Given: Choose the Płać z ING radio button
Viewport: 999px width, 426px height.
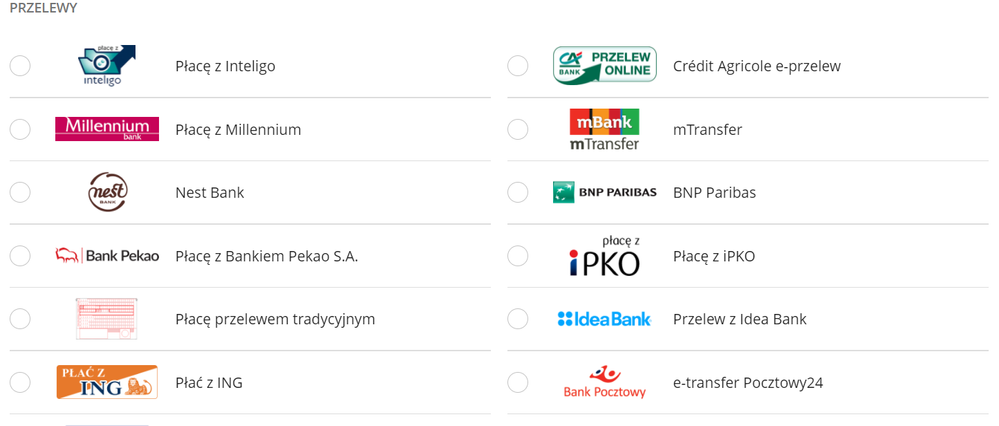Looking at the screenshot, I should [20, 383].
